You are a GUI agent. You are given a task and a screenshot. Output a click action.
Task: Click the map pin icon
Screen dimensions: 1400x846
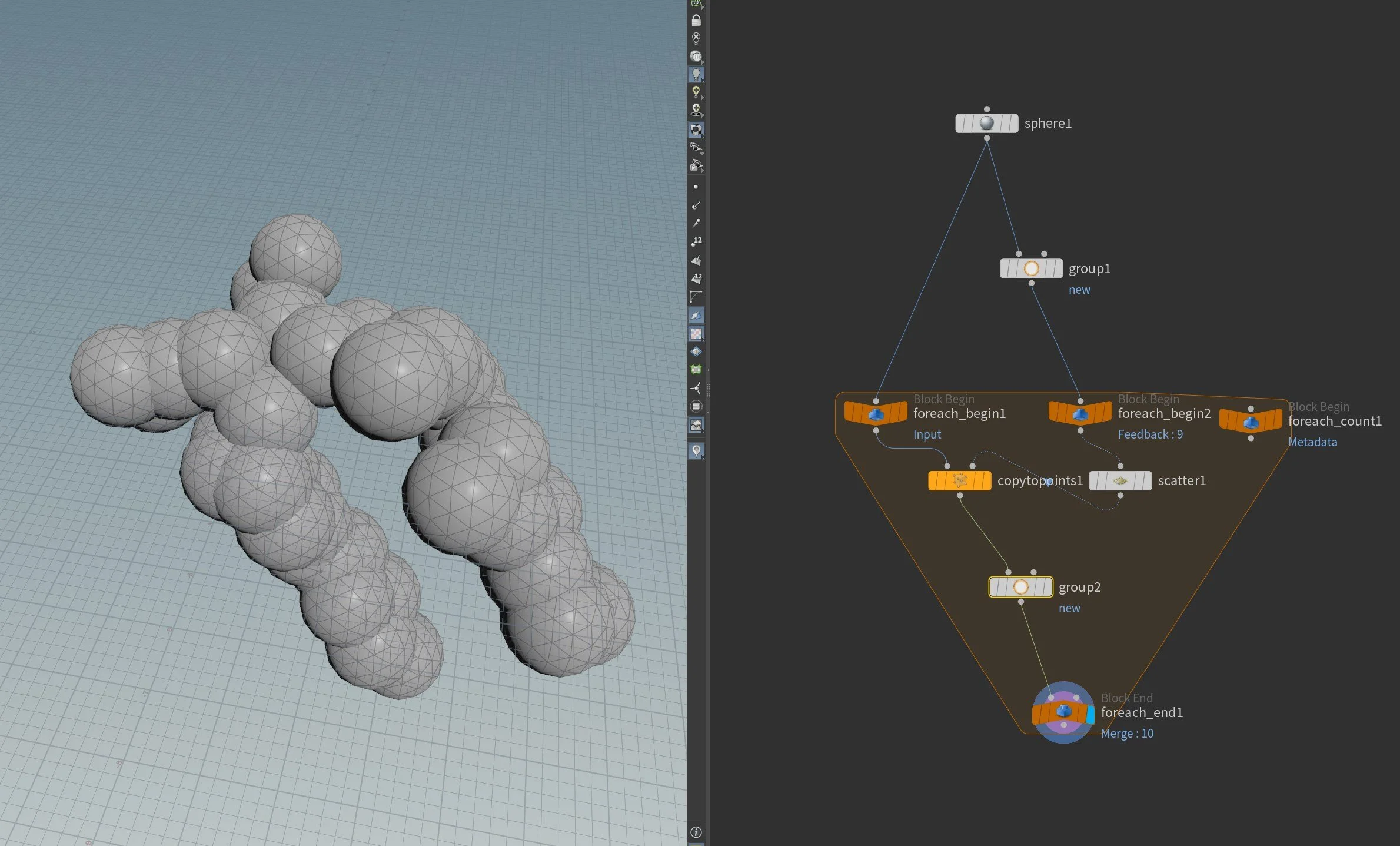(696, 451)
